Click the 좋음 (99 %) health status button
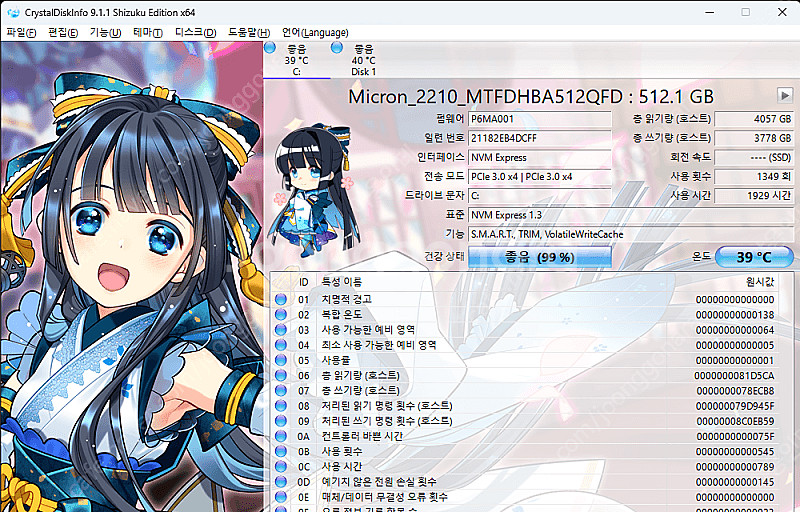Screen dimensions: 800x512 (x=540, y=257)
